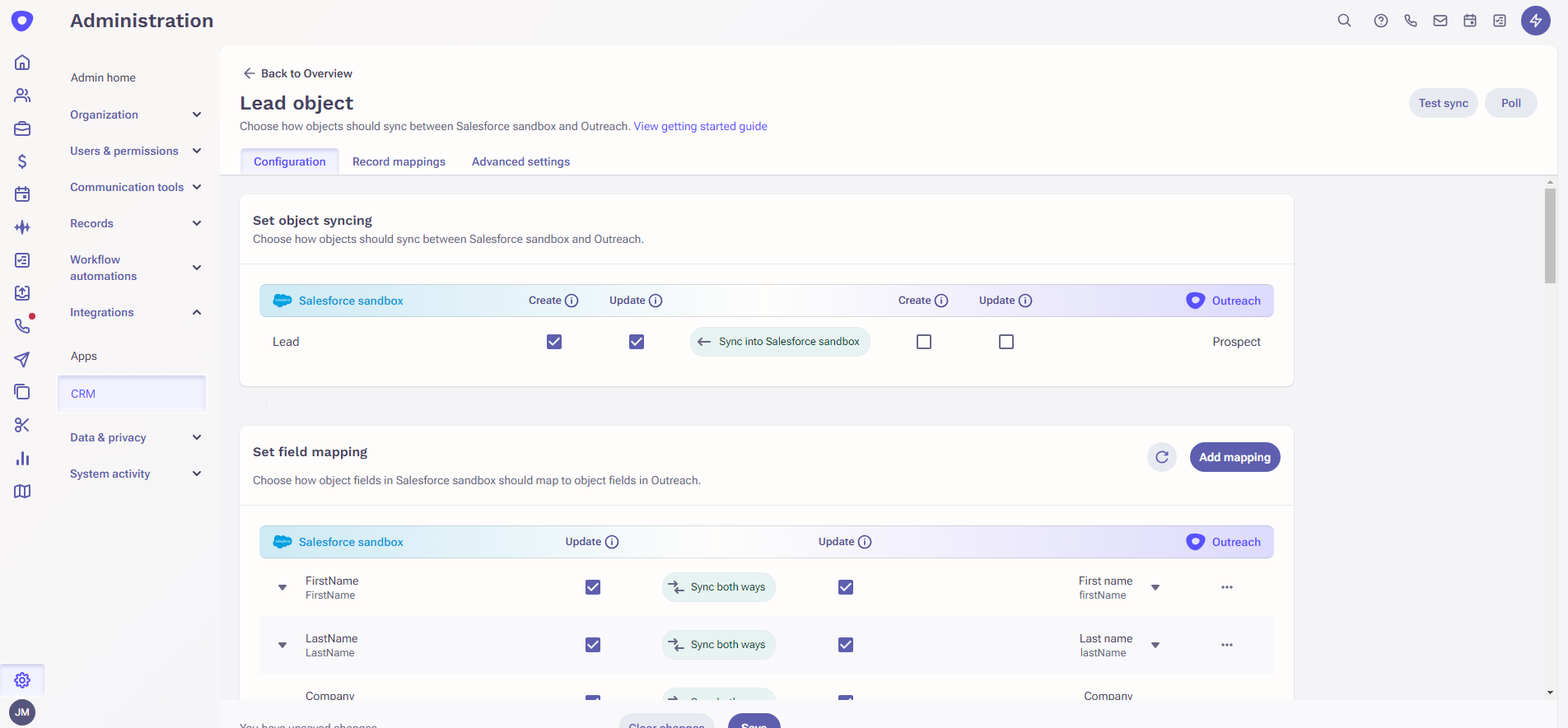
Task: Expand the FirstName mapping row arrow
Action: tap(282, 588)
